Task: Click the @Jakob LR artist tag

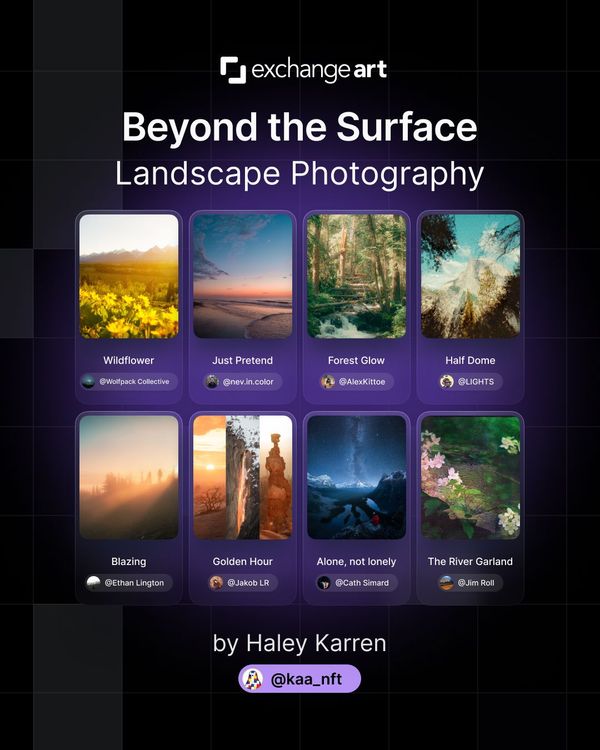Action: (243, 583)
